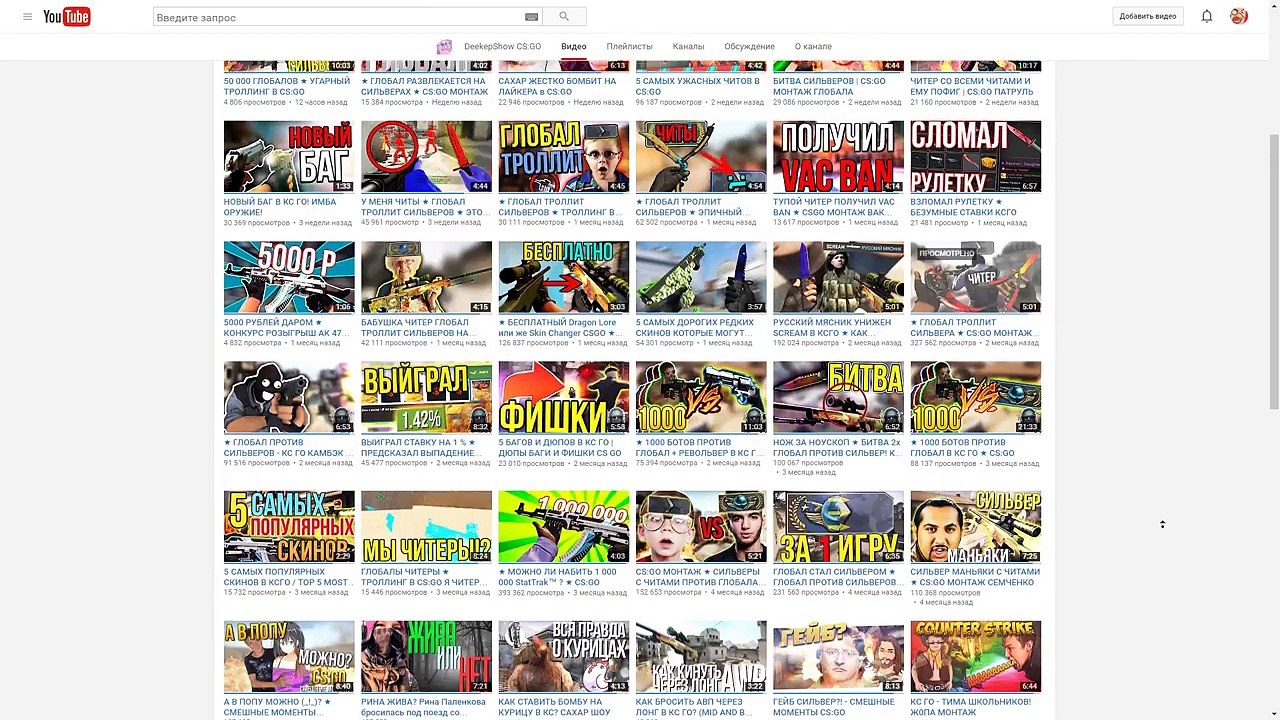Open 'САХАР ЖЕСТКО БОМБИТ НА ЛАЙКЕРА' title
Image resolution: width=1280 pixels, height=720 pixels.
pos(560,86)
